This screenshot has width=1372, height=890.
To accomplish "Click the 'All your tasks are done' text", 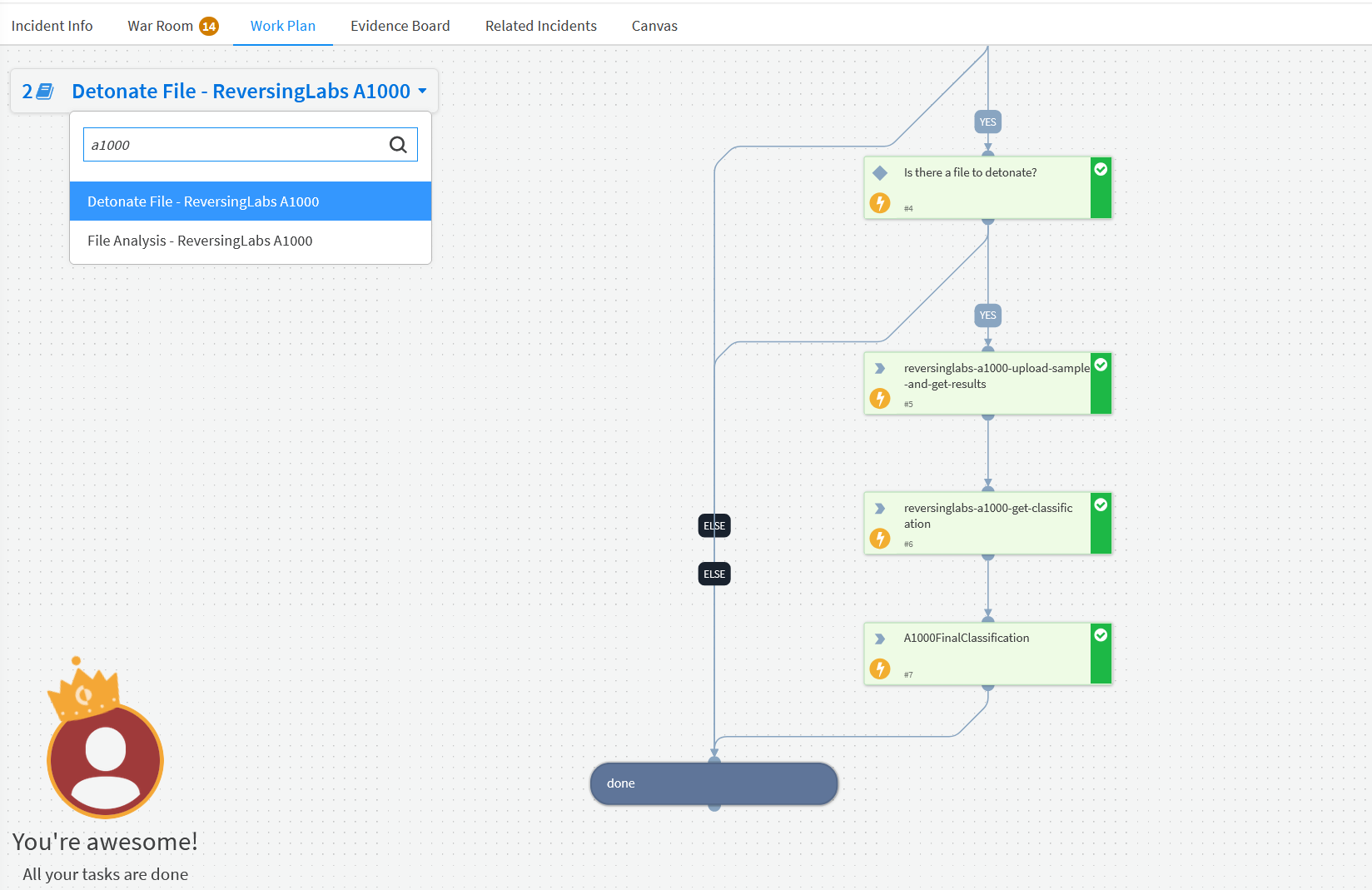I will pos(105,874).
